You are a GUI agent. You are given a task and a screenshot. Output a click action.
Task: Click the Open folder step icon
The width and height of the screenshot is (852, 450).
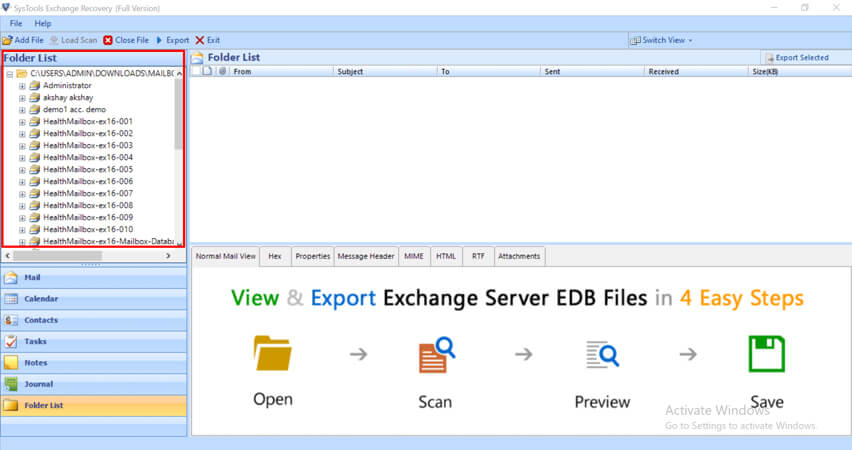pyautogui.click(x=272, y=353)
